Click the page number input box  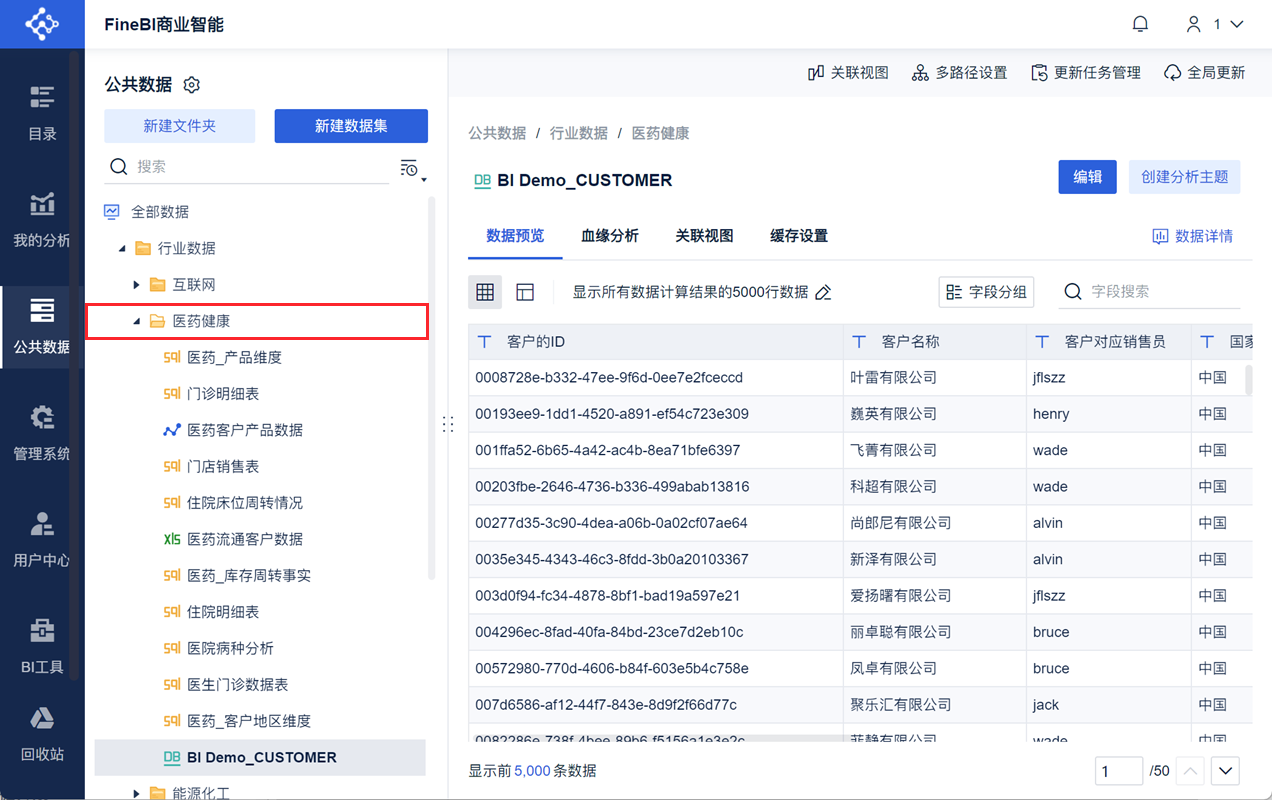[x=1118, y=771]
